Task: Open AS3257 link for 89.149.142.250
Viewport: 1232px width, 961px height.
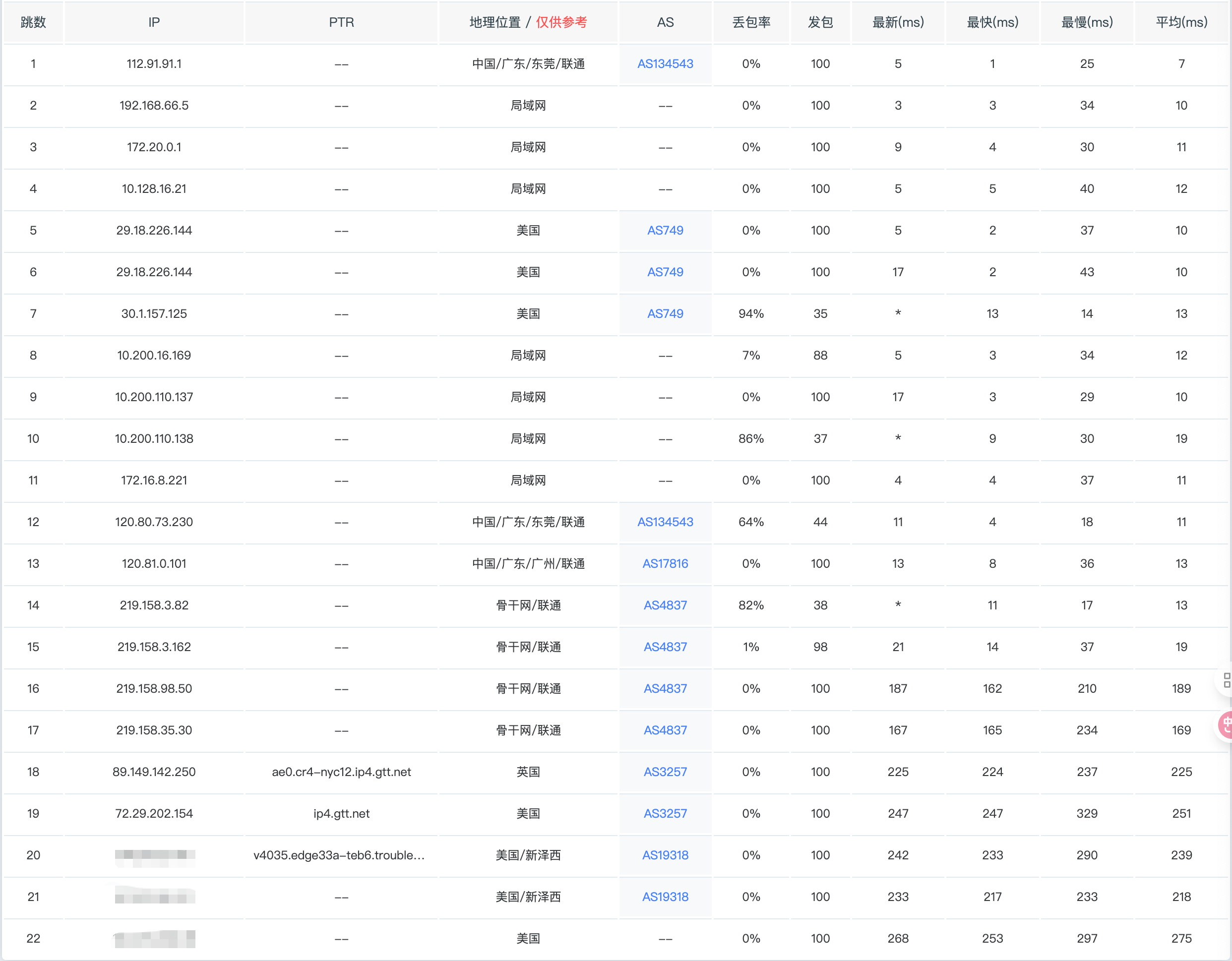Action: click(x=665, y=772)
